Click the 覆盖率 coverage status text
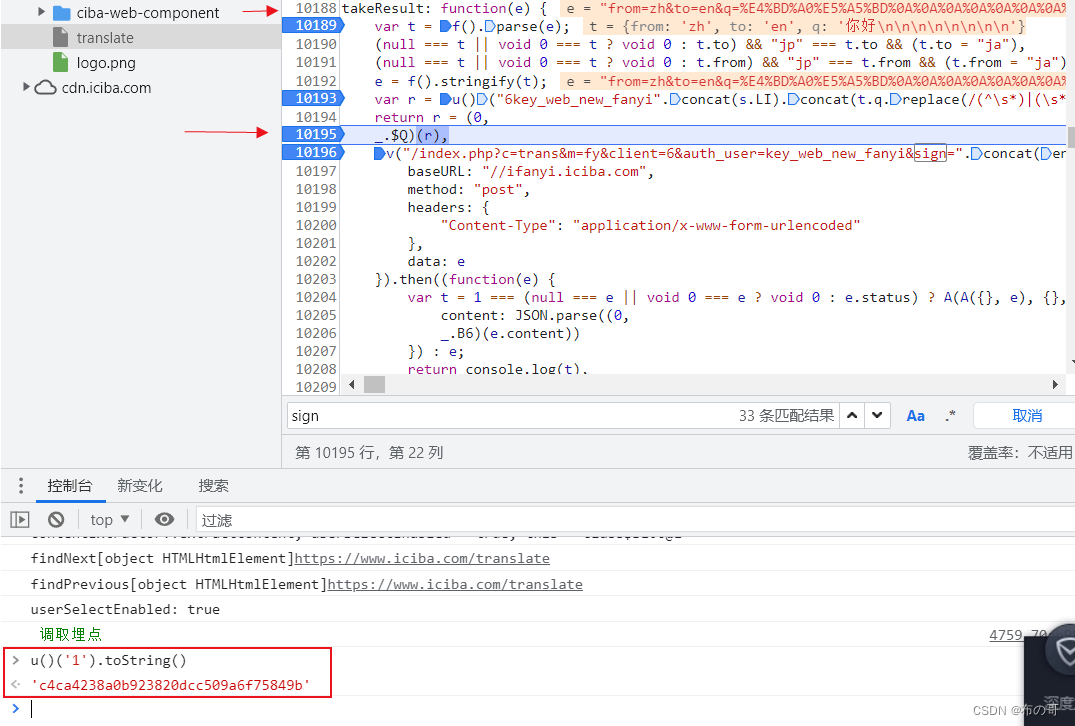 tap(1019, 452)
